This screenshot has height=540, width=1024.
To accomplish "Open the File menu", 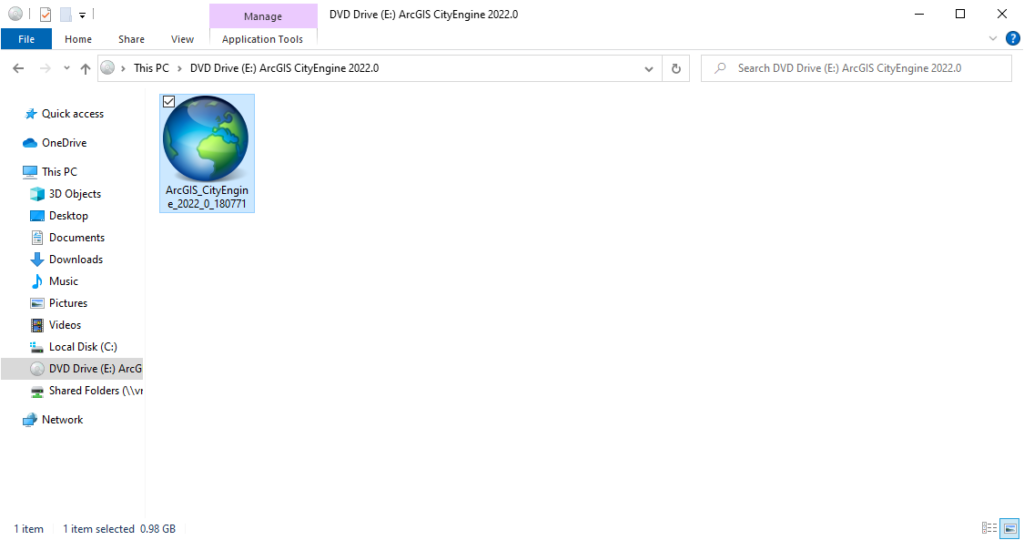I will (x=26, y=39).
